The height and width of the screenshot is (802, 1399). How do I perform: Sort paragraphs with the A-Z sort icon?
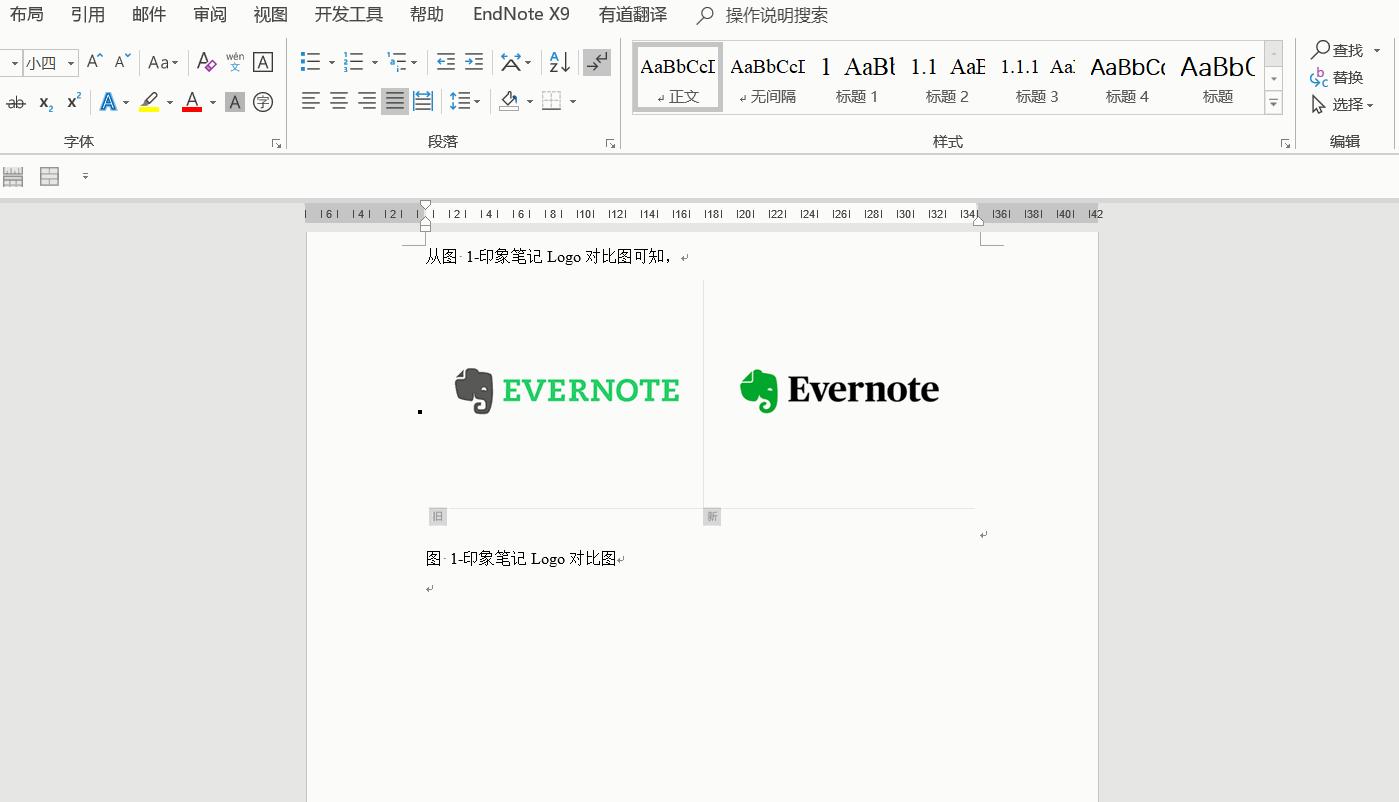pyautogui.click(x=559, y=61)
